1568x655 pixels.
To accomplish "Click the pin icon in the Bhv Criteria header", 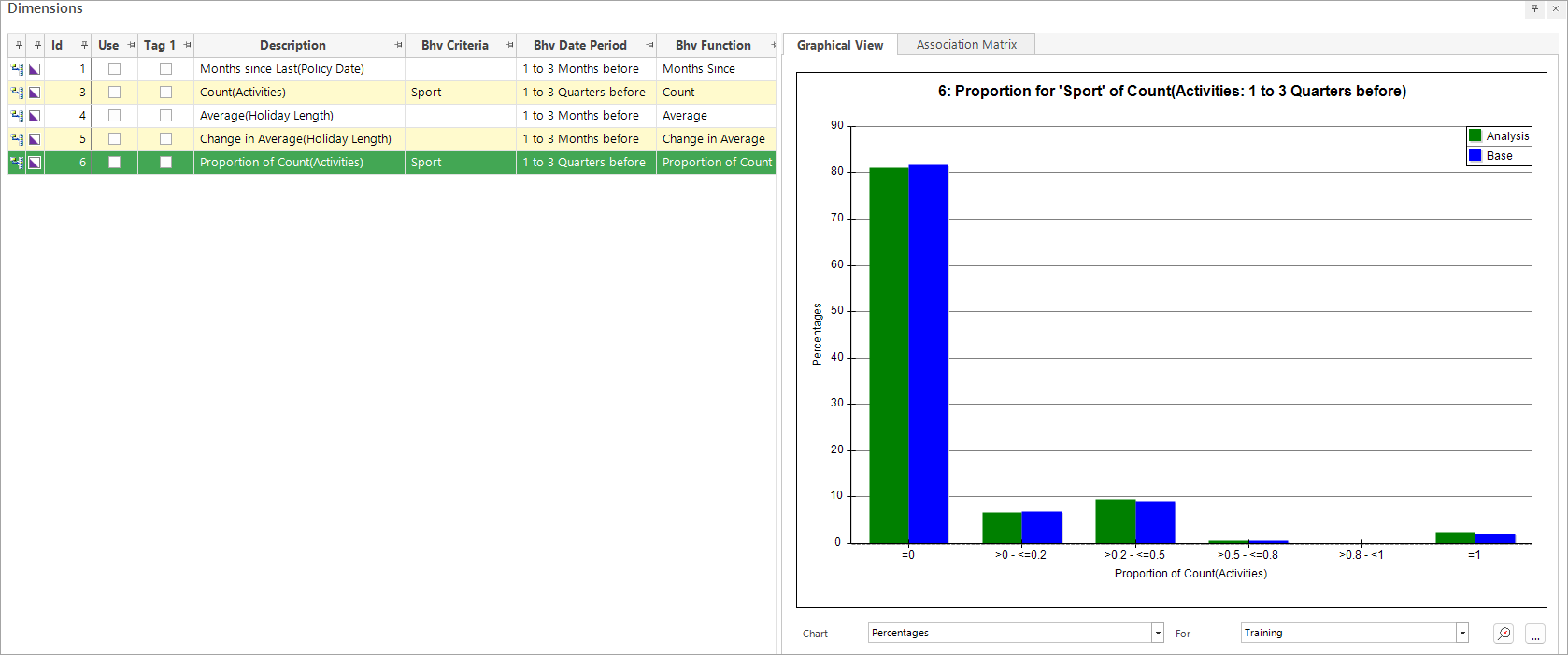I will coord(509,45).
